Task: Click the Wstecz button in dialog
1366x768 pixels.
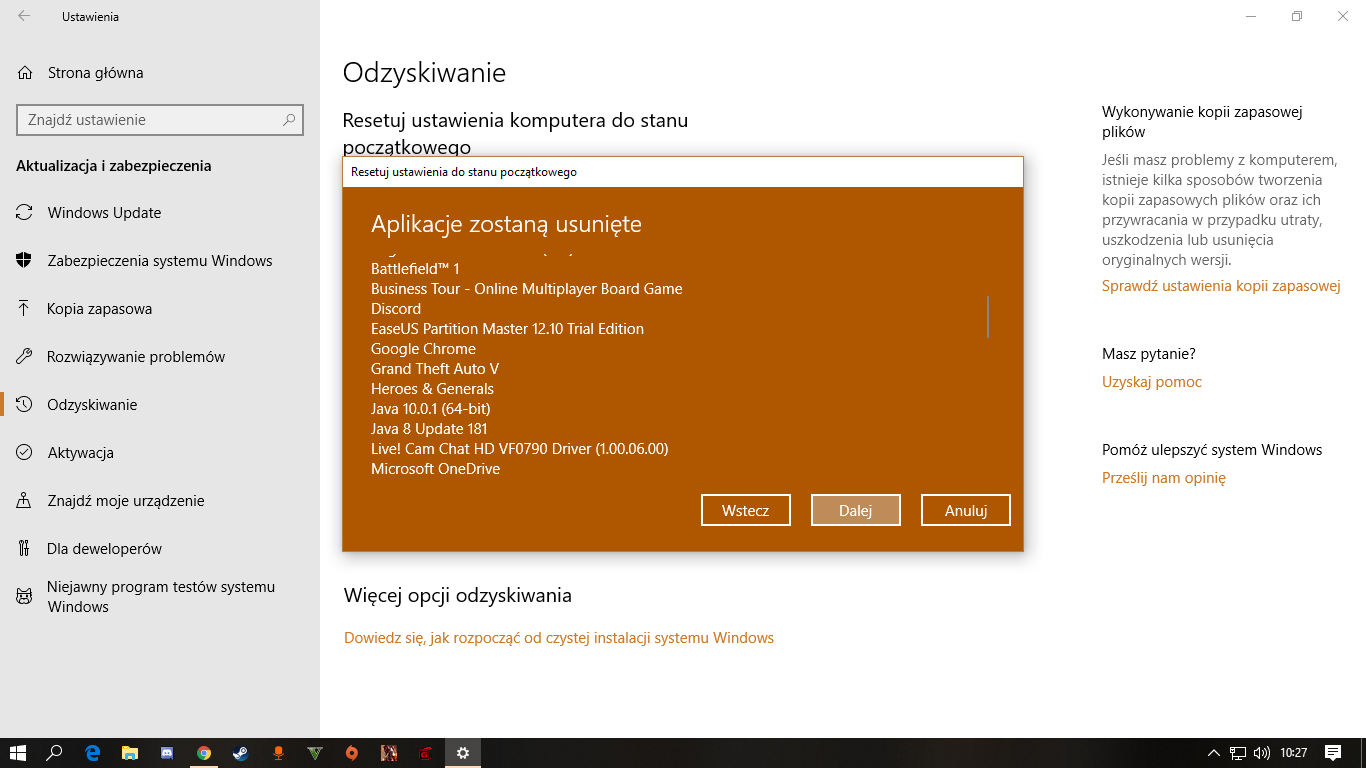Action: click(746, 510)
